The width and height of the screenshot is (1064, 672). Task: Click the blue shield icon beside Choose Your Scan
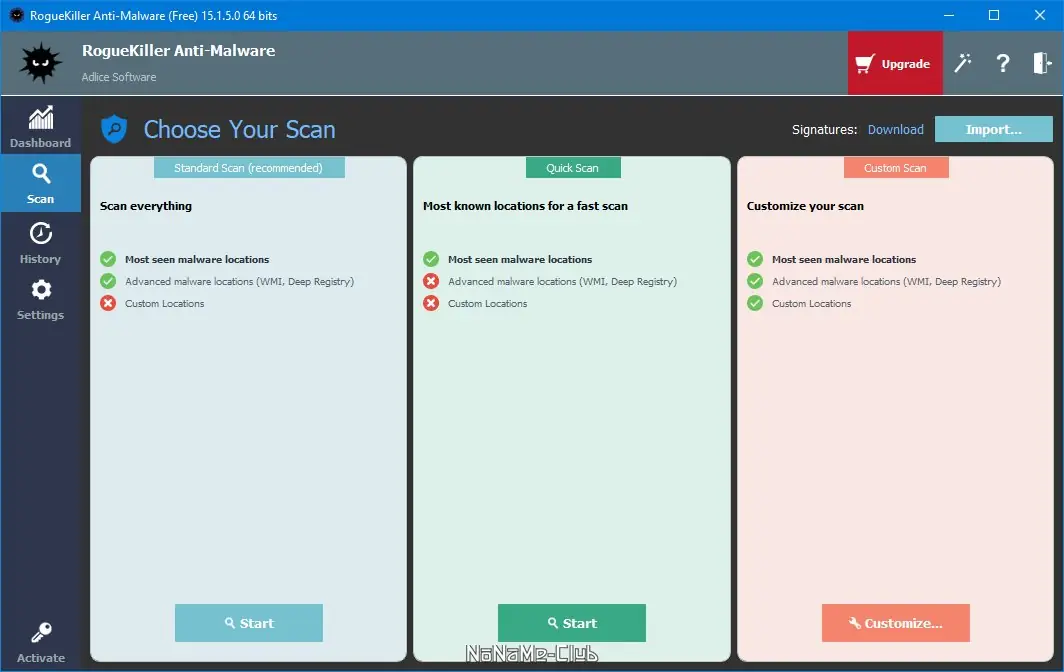[114, 128]
